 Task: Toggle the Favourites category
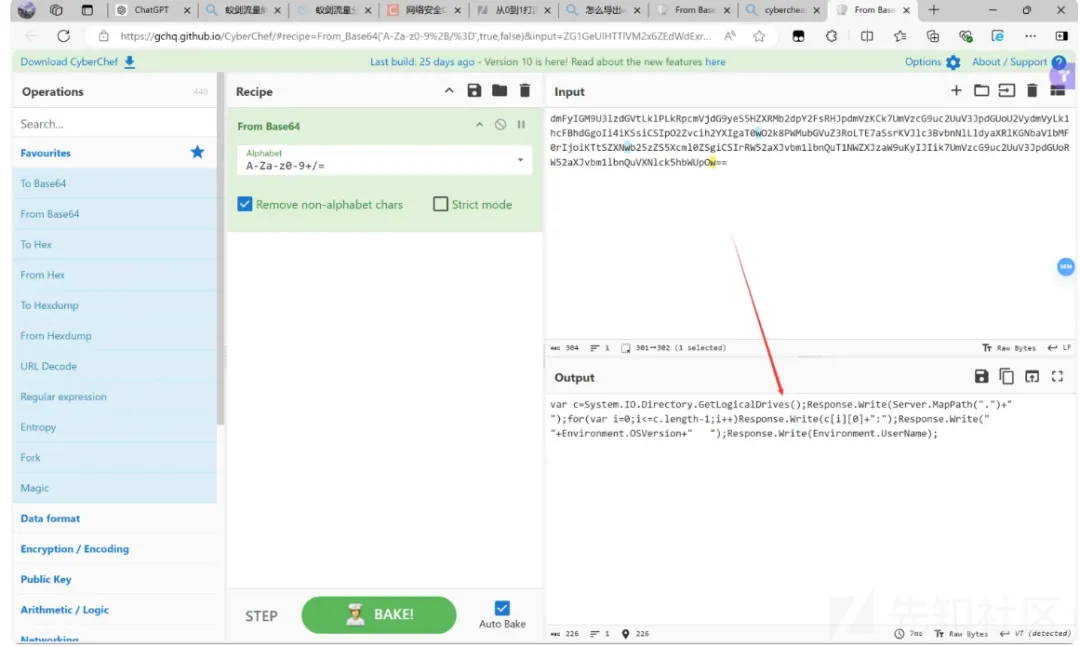pyautogui.click(x=114, y=152)
